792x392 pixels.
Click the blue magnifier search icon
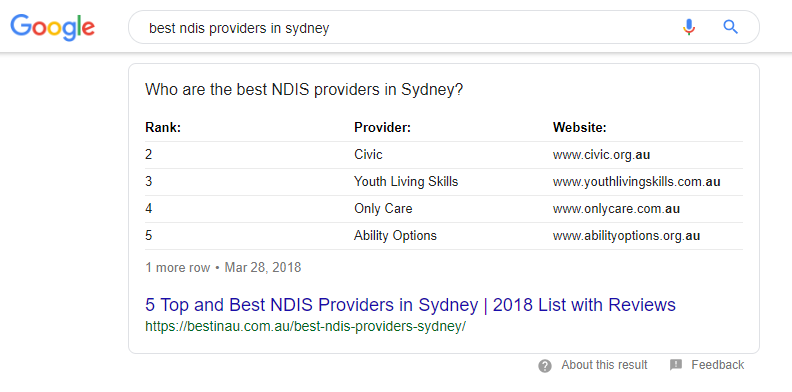coord(730,27)
